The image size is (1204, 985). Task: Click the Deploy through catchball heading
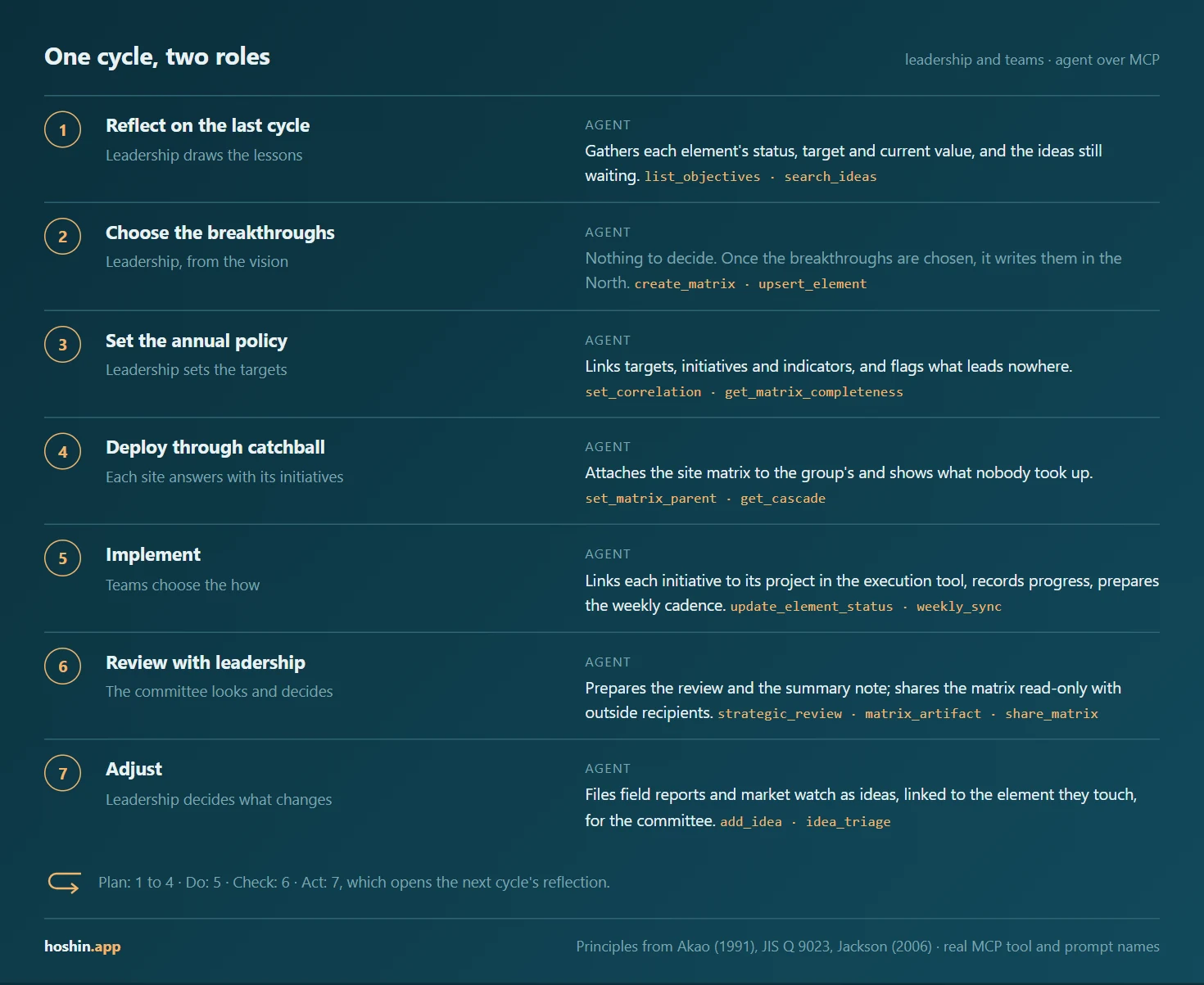coord(215,447)
